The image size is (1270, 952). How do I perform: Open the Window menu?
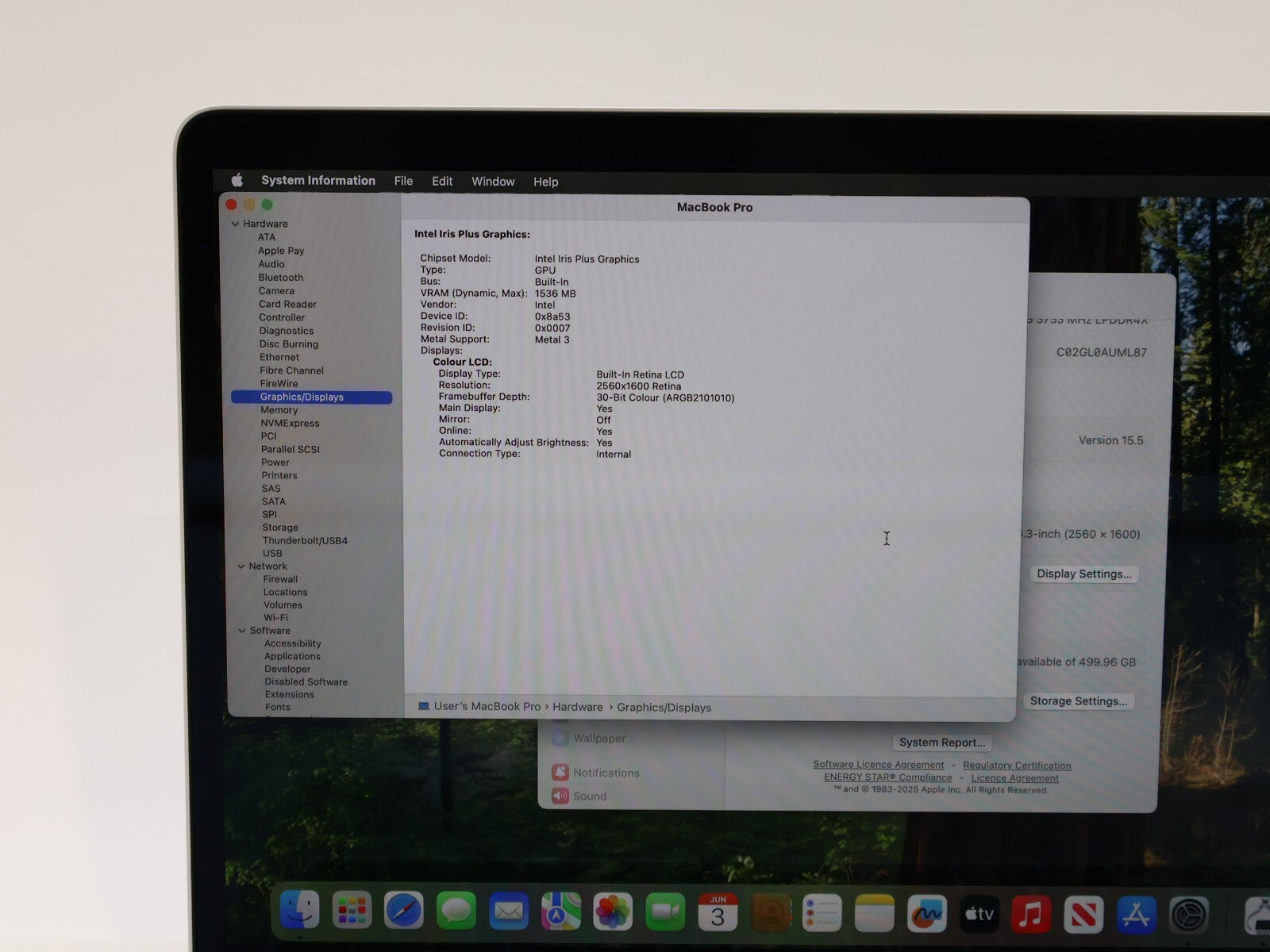tap(493, 182)
